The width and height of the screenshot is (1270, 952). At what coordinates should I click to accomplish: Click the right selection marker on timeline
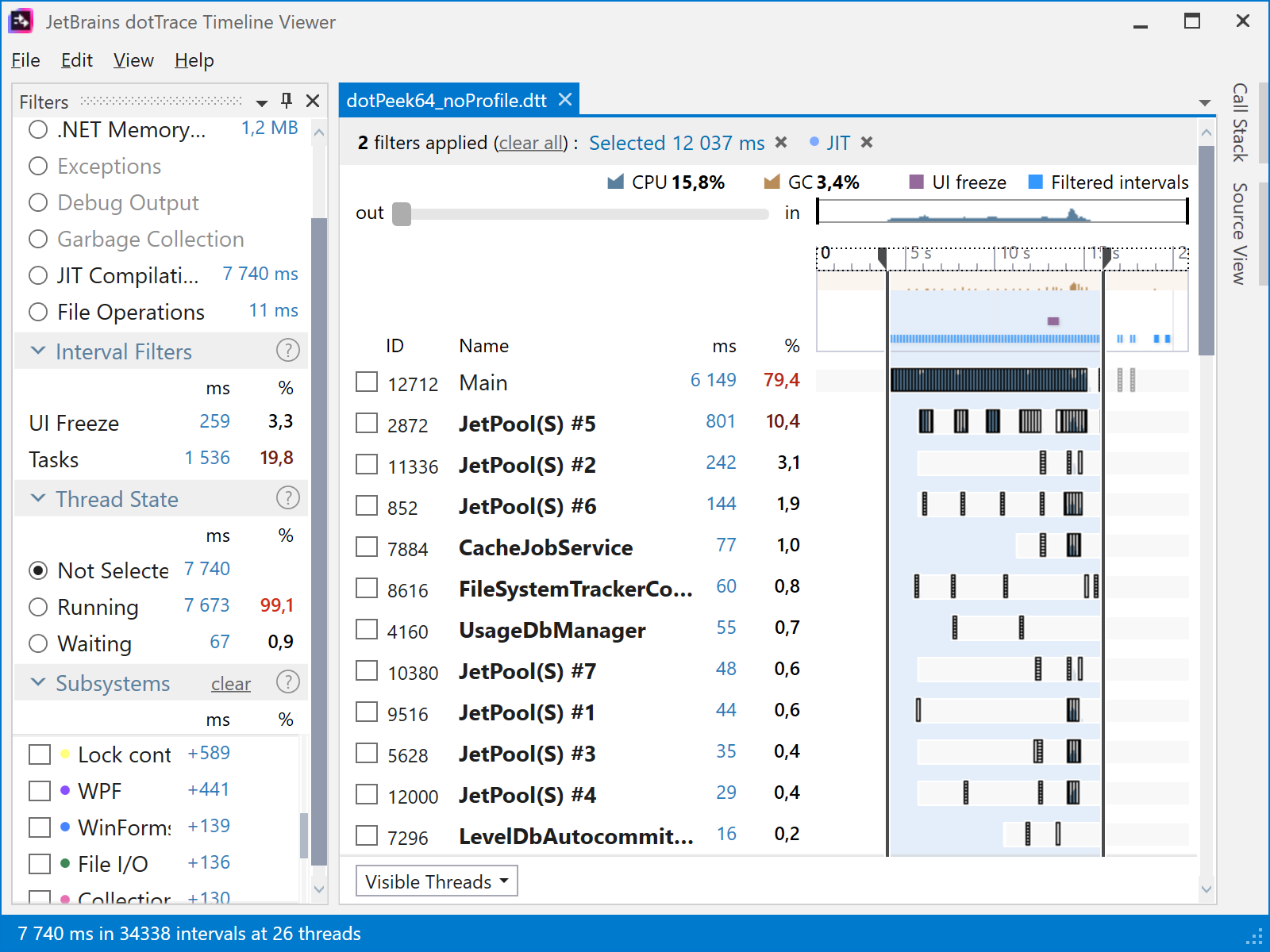1106,258
